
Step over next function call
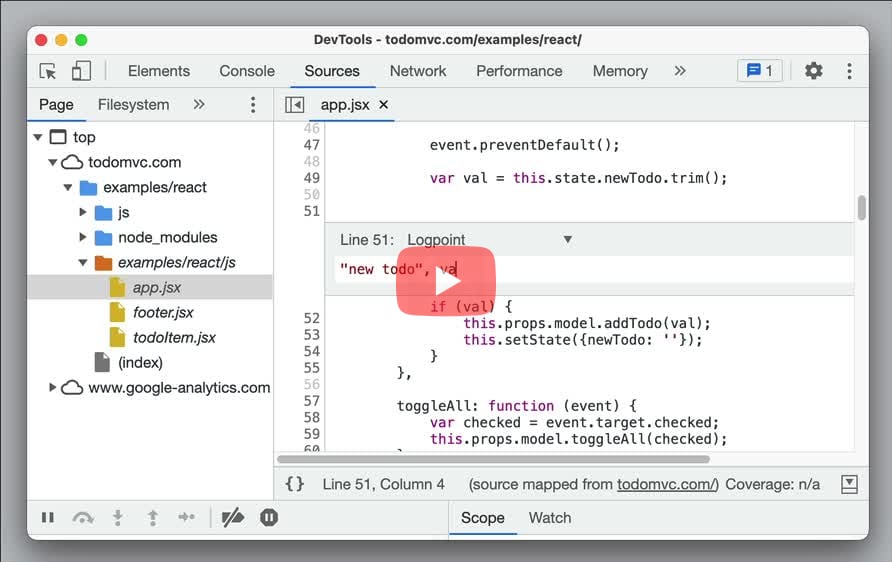point(83,517)
